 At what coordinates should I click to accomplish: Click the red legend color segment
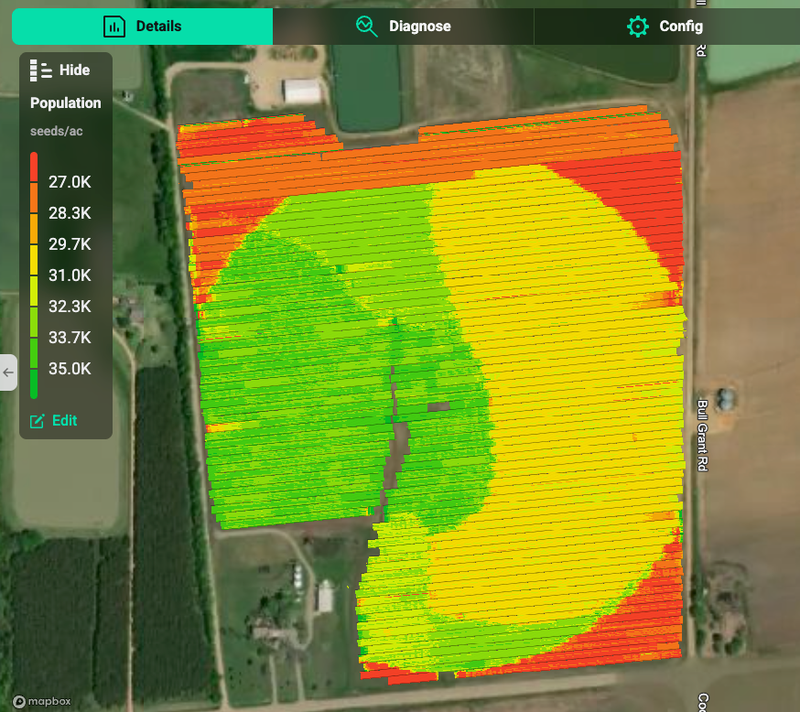[x=34, y=167]
